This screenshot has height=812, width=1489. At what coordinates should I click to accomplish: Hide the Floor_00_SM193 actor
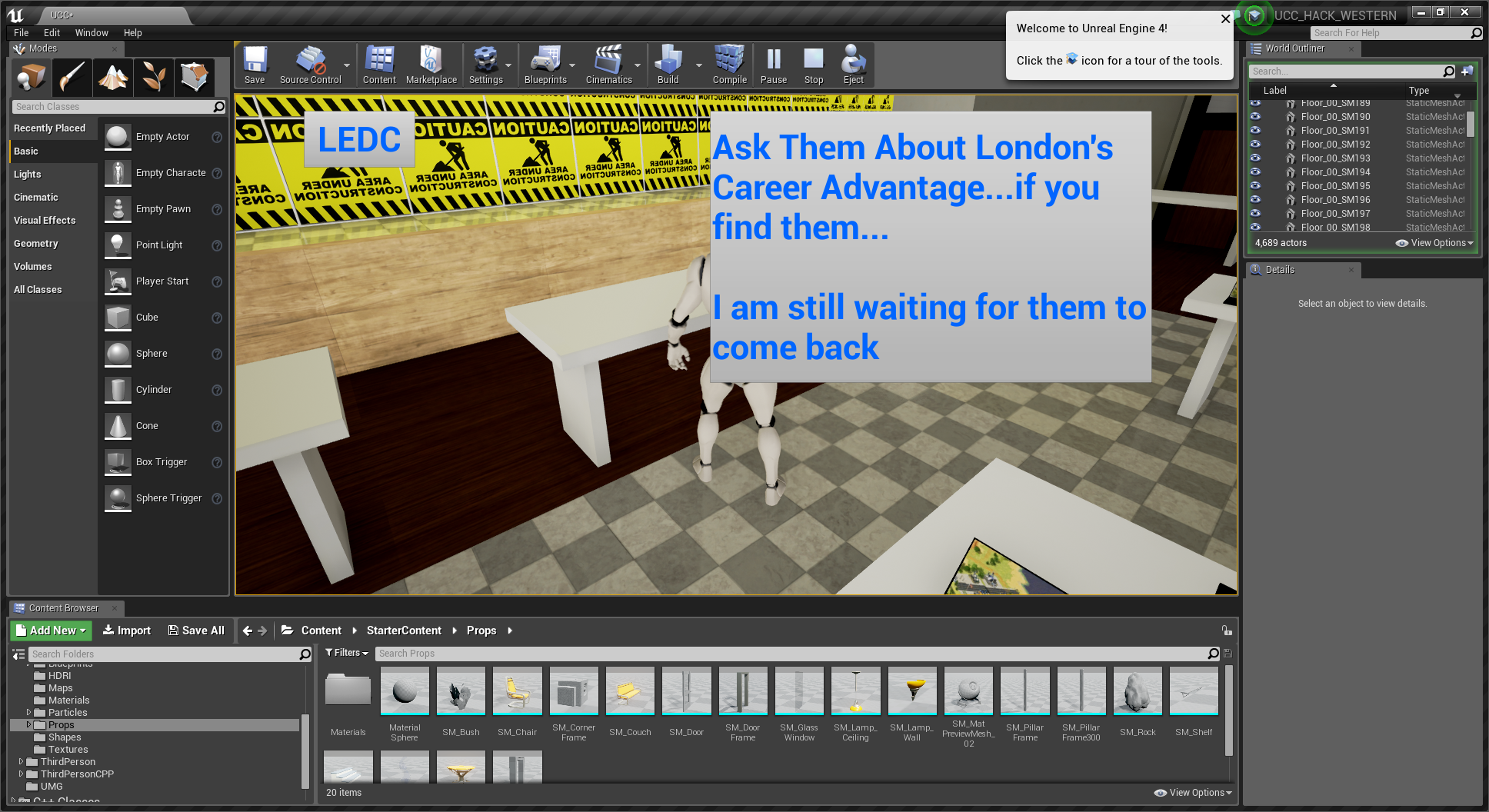[x=1255, y=158]
